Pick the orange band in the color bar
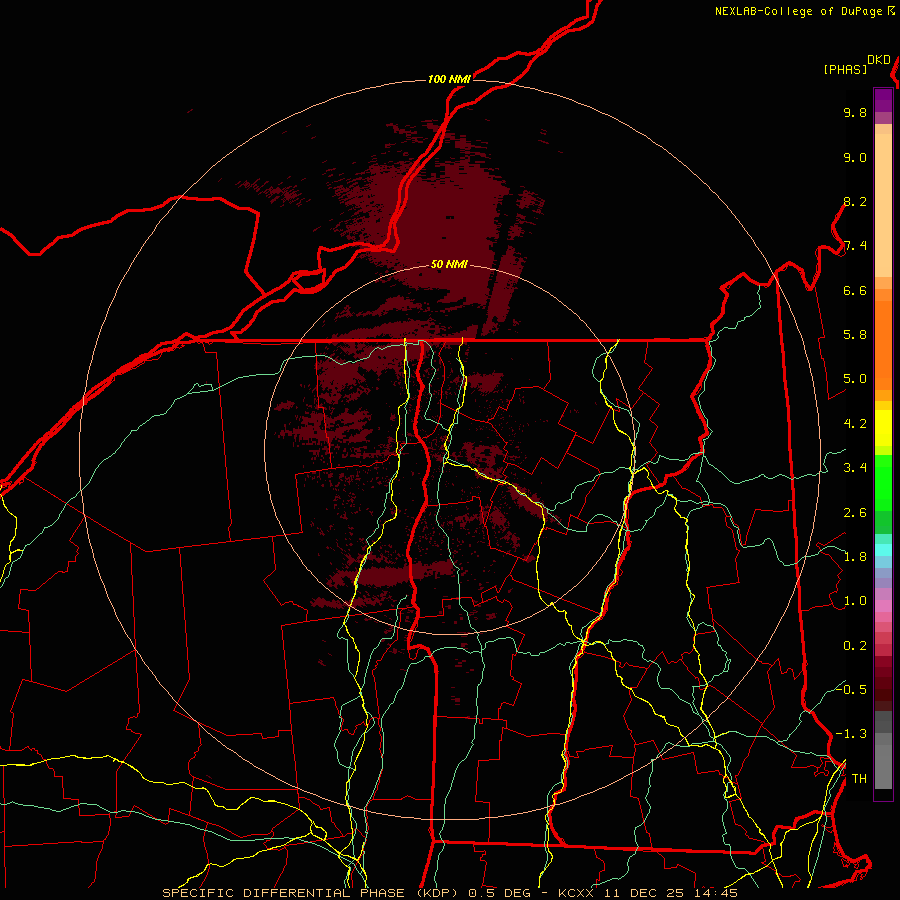This screenshot has width=900, height=900. point(883,345)
